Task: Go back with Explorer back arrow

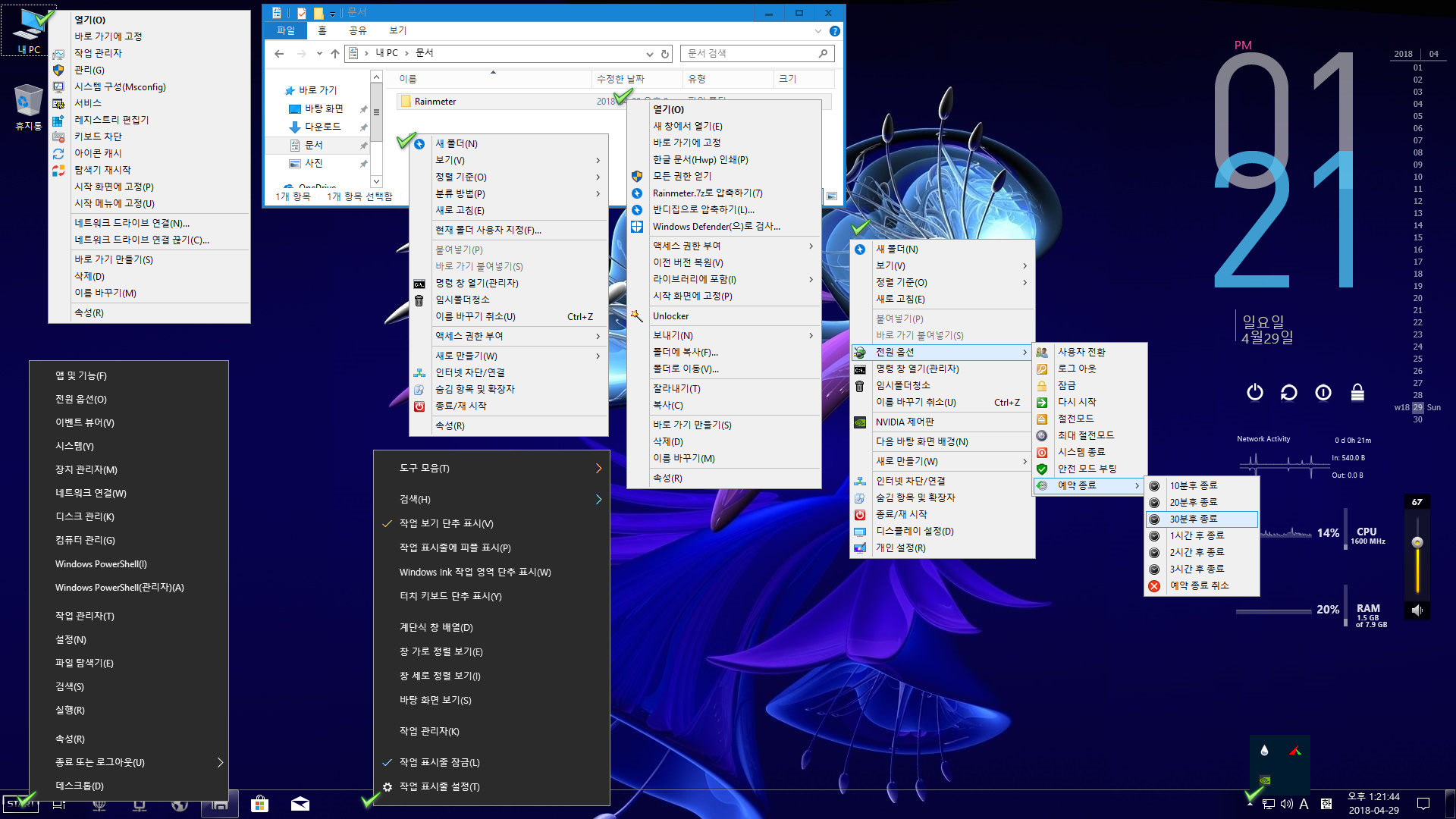Action: 279,54
